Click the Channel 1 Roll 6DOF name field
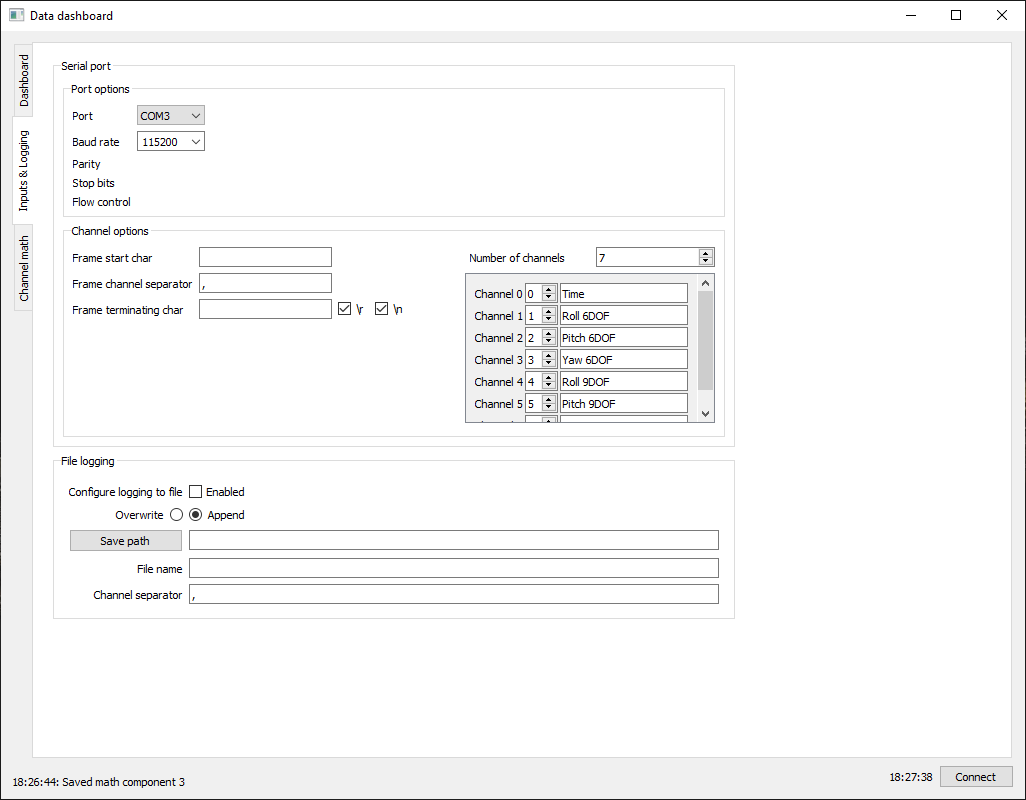The height and width of the screenshot is (800, 1026). click(623, 316)
